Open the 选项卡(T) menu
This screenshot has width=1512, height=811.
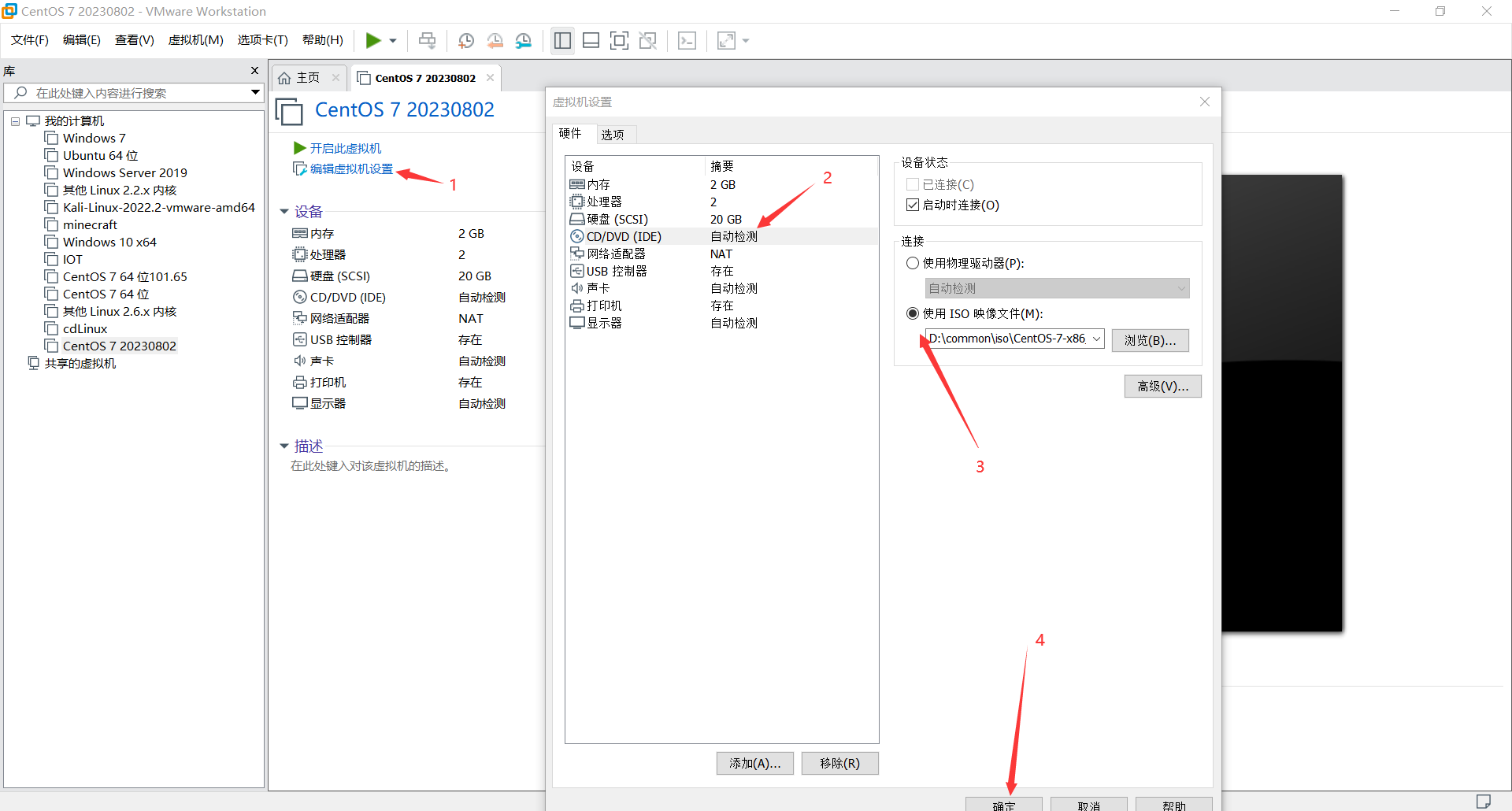(x=263, y=40)
